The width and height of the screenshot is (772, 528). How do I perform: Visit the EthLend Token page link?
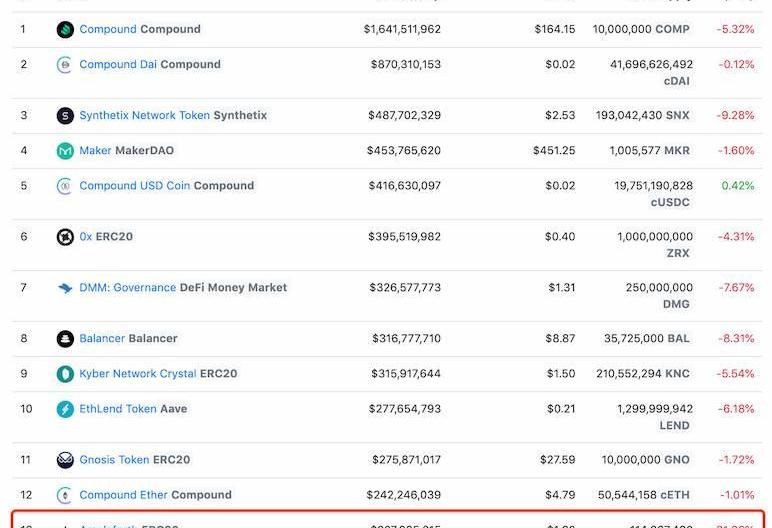tap(118, 409)
